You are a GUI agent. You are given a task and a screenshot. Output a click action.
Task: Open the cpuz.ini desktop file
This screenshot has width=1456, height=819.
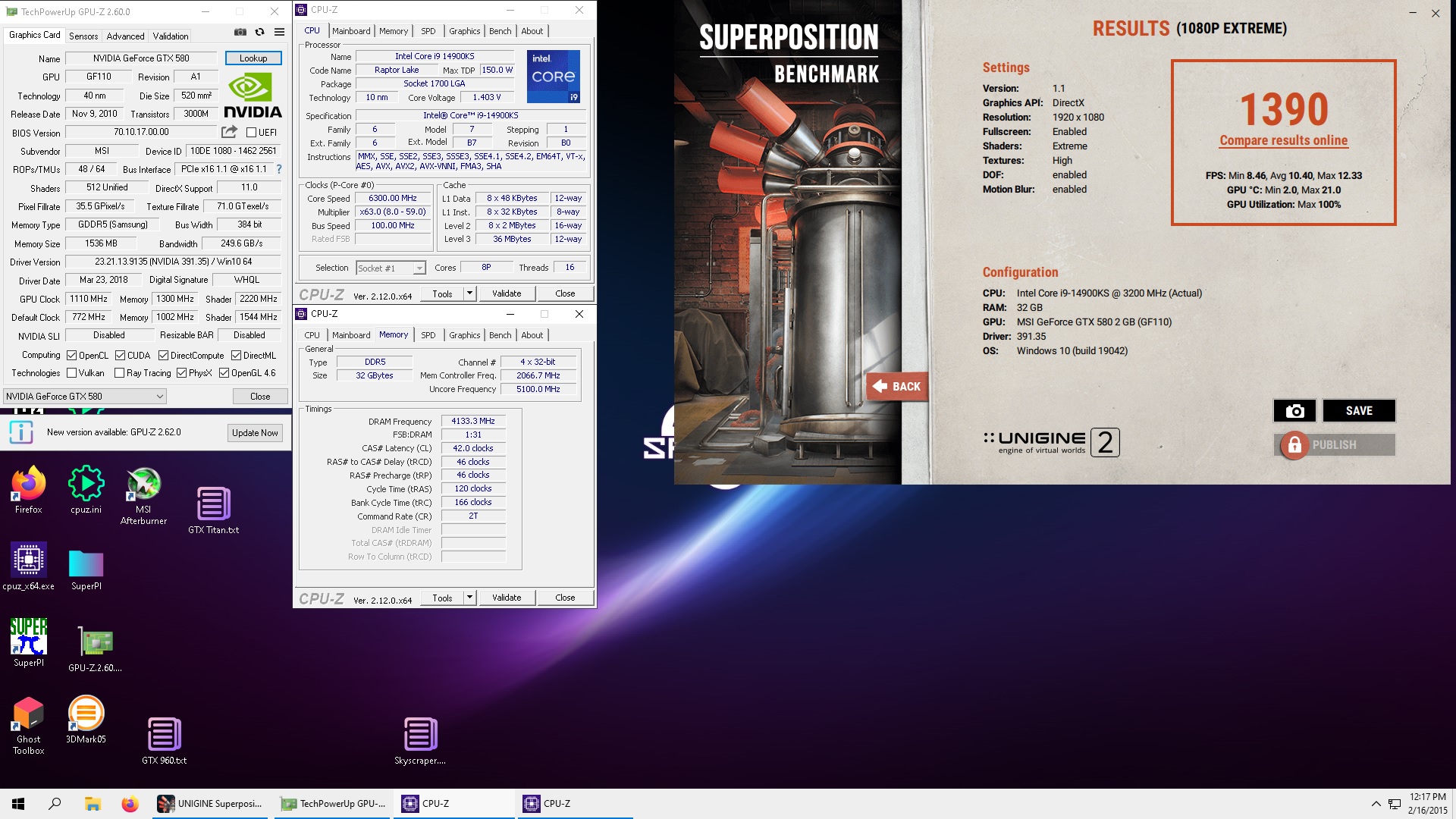(86, 490)
